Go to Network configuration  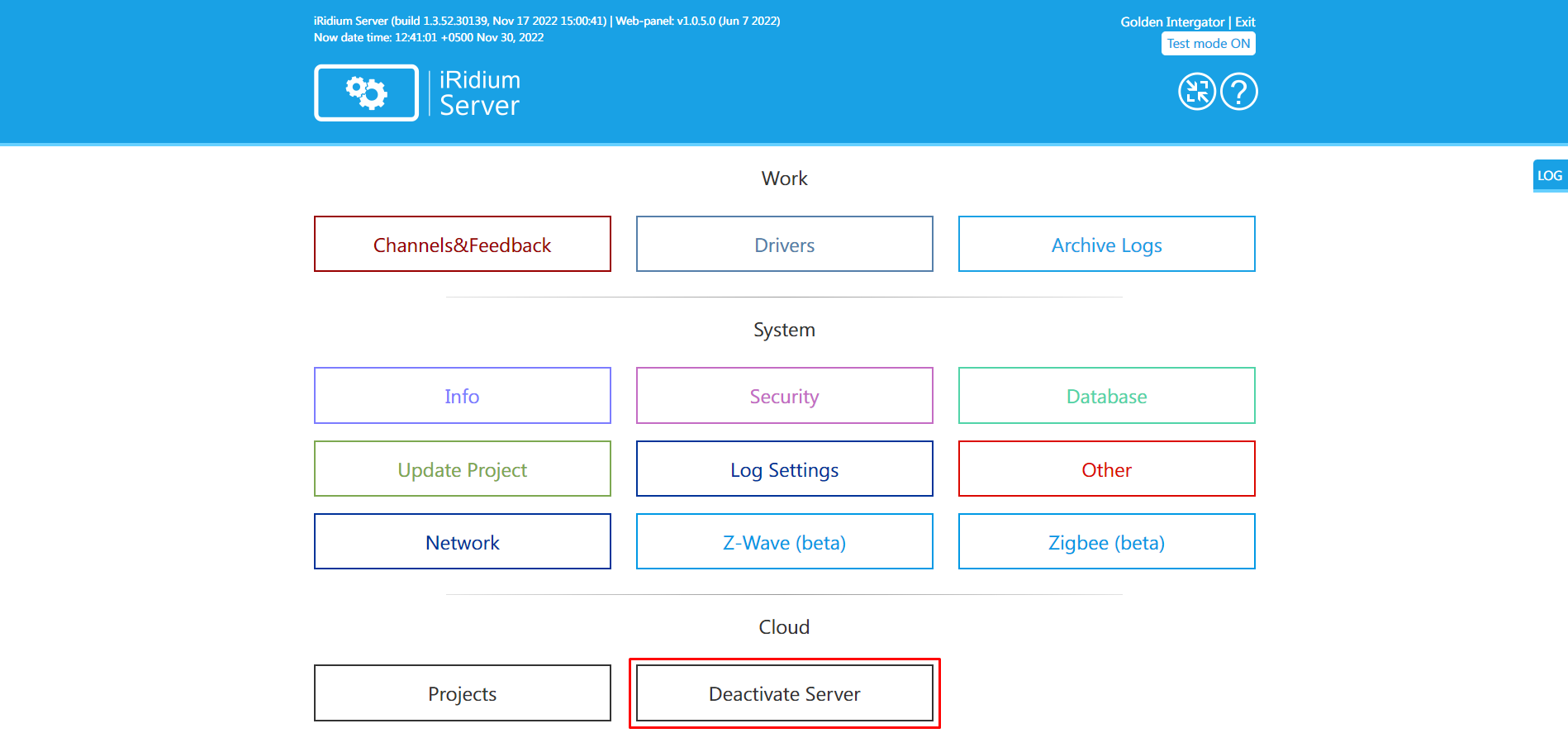click(462, 542)
